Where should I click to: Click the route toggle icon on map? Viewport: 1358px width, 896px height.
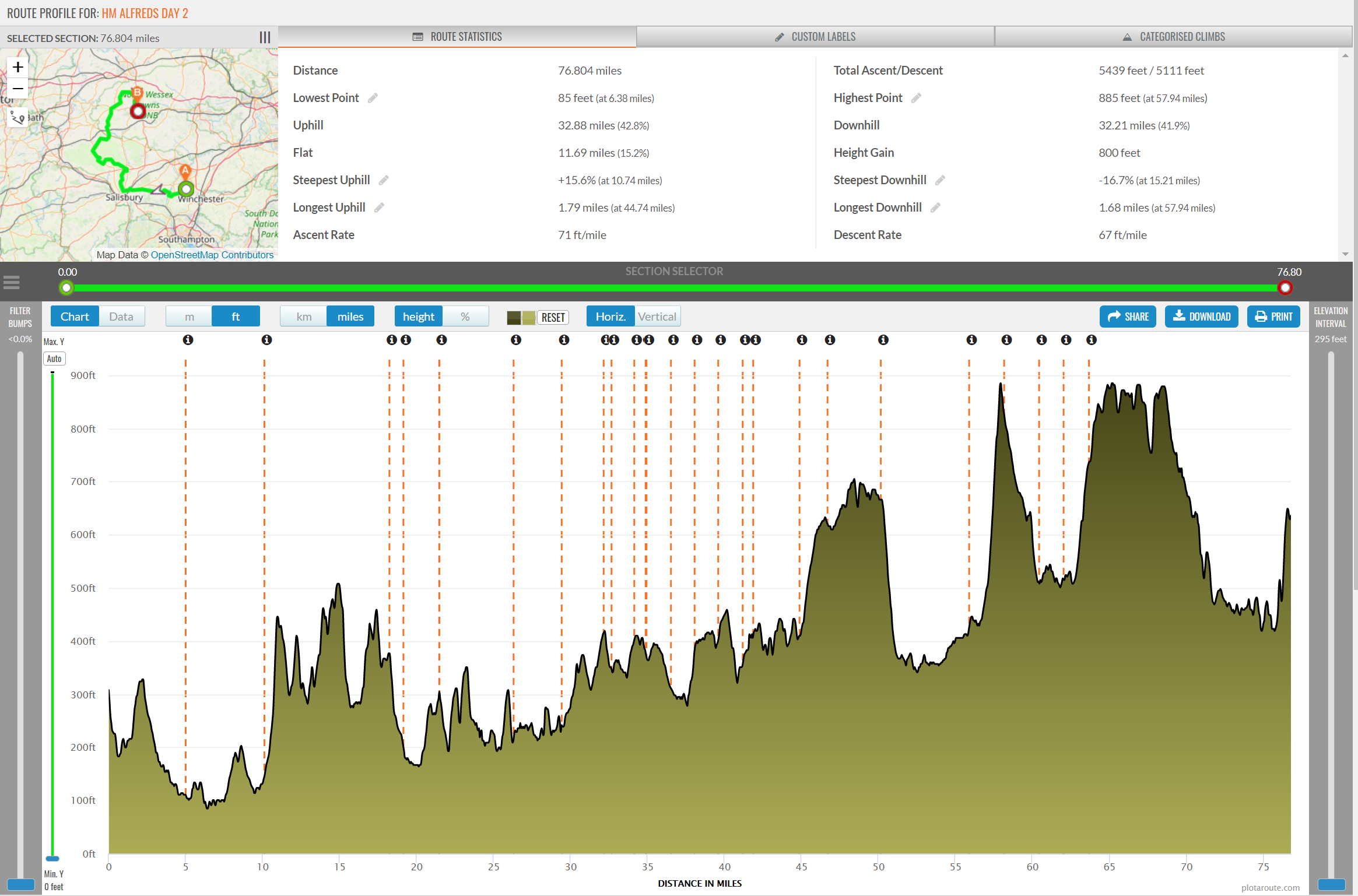[17, 117]
